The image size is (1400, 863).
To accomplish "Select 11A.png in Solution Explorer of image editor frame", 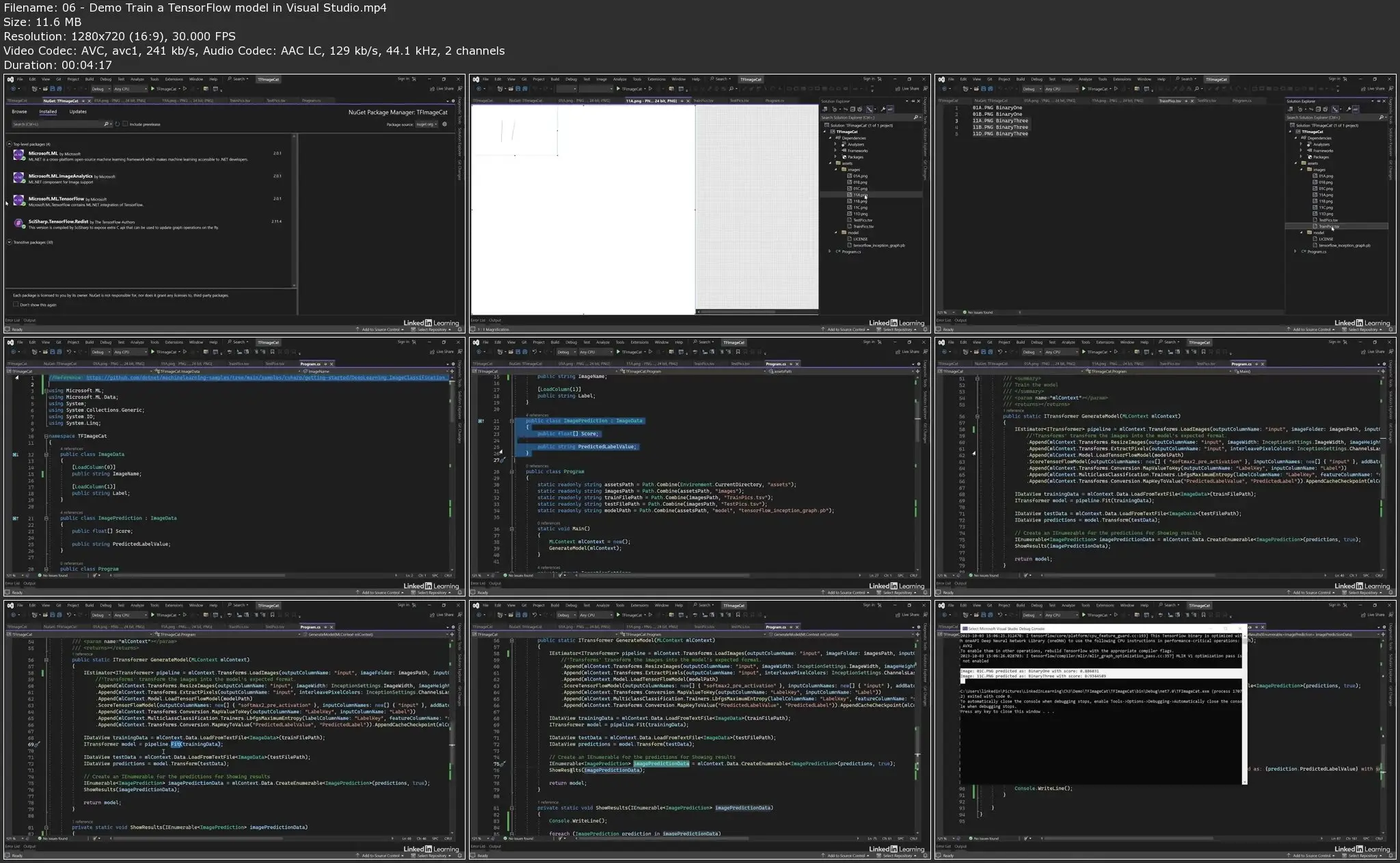I will tap(859, 195).
